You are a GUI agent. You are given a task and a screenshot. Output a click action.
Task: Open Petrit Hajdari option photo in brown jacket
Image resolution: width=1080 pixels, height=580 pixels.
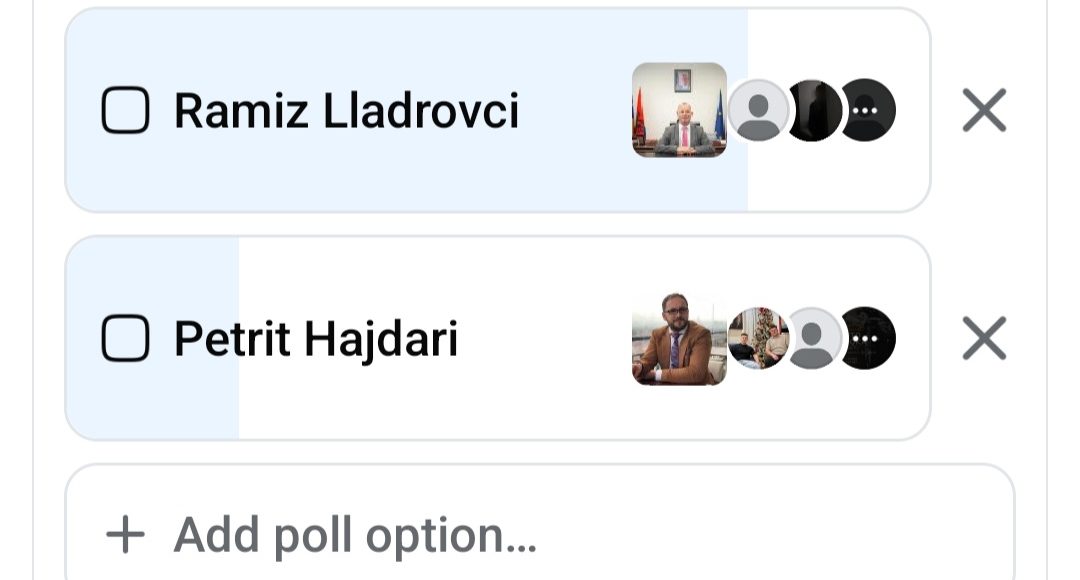click(x=679, y=338)
